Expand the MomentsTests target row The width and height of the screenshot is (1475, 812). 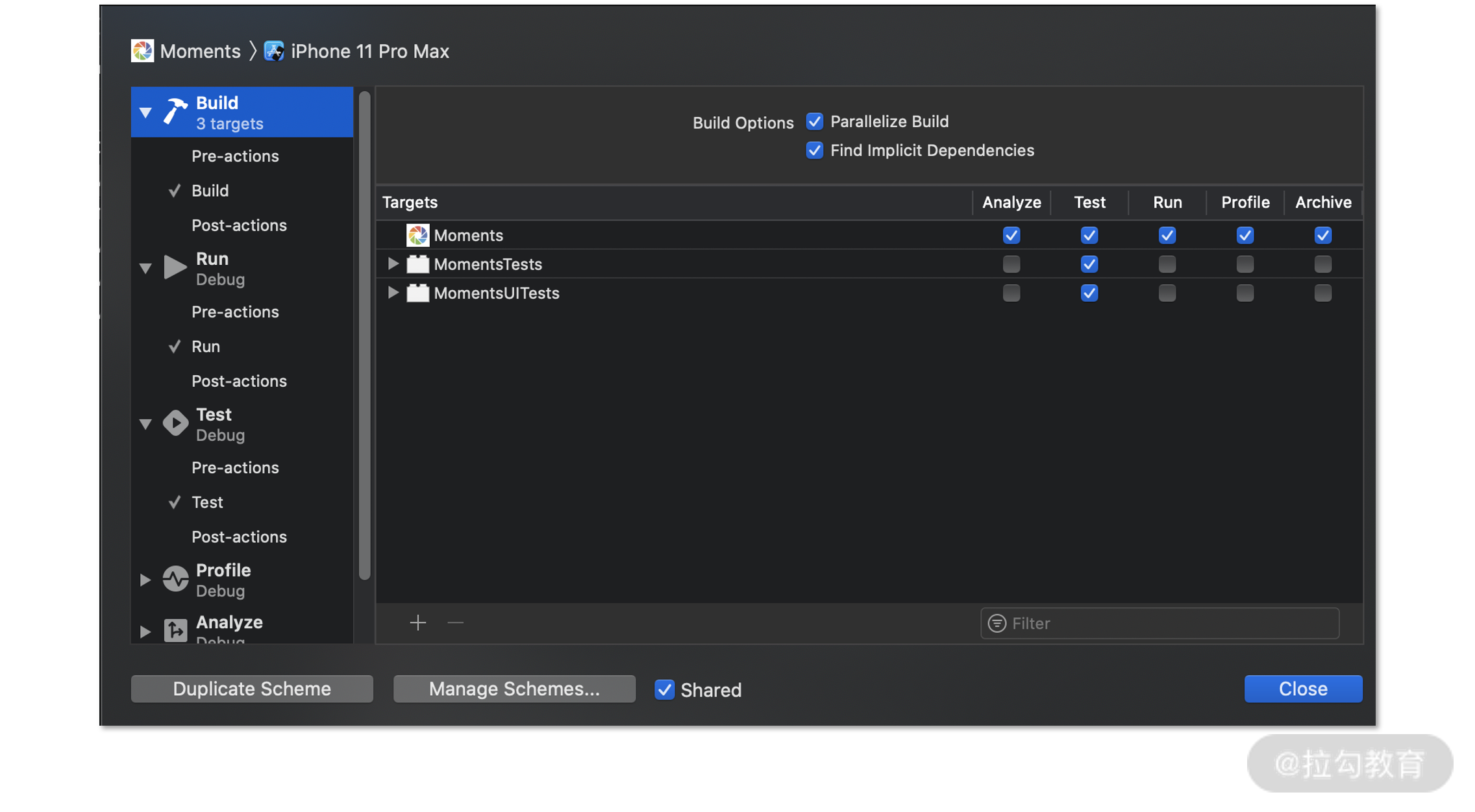[393, 264]
